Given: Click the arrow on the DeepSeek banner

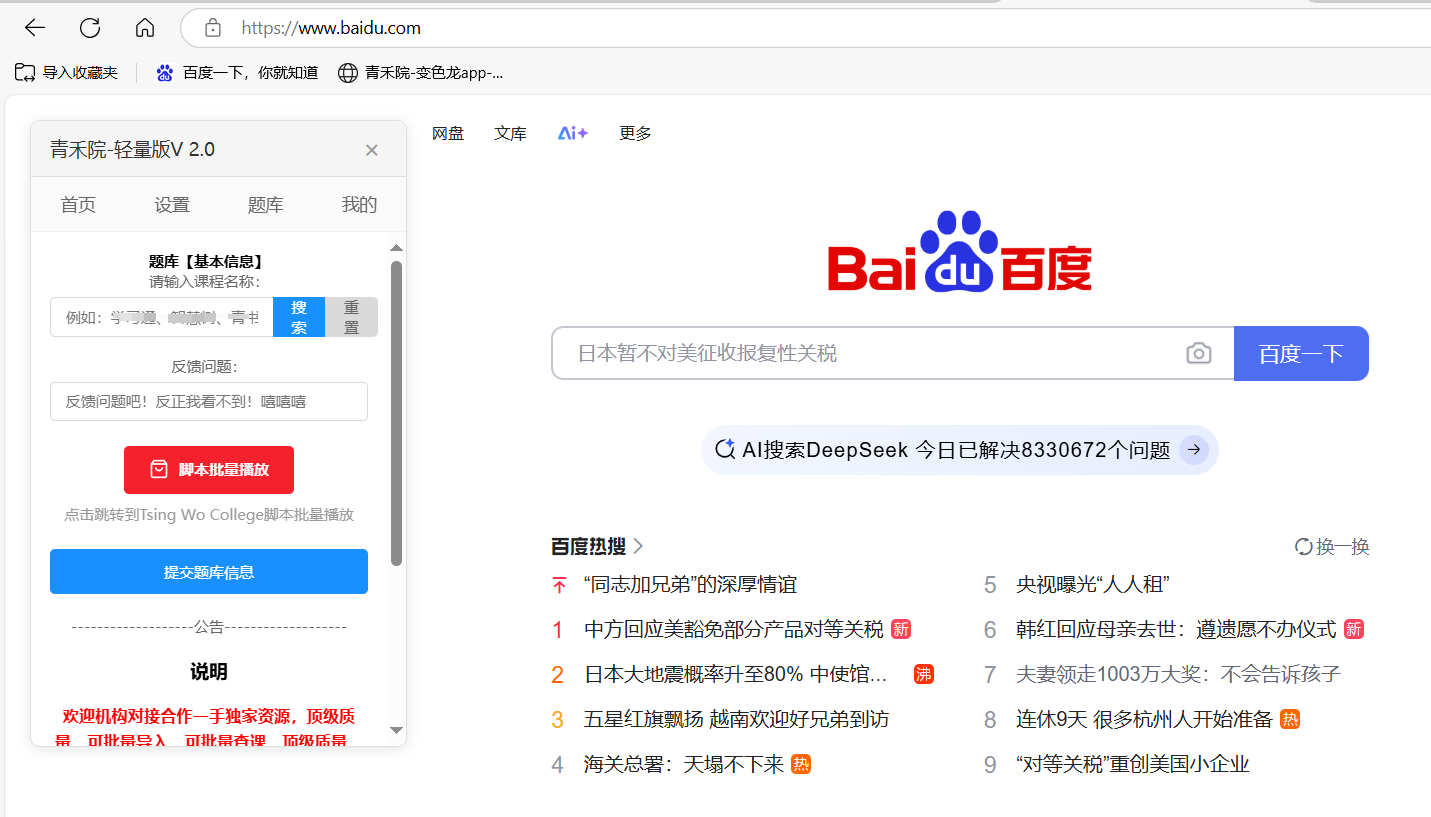Looking at the screenshot, I should (1194, 450).
